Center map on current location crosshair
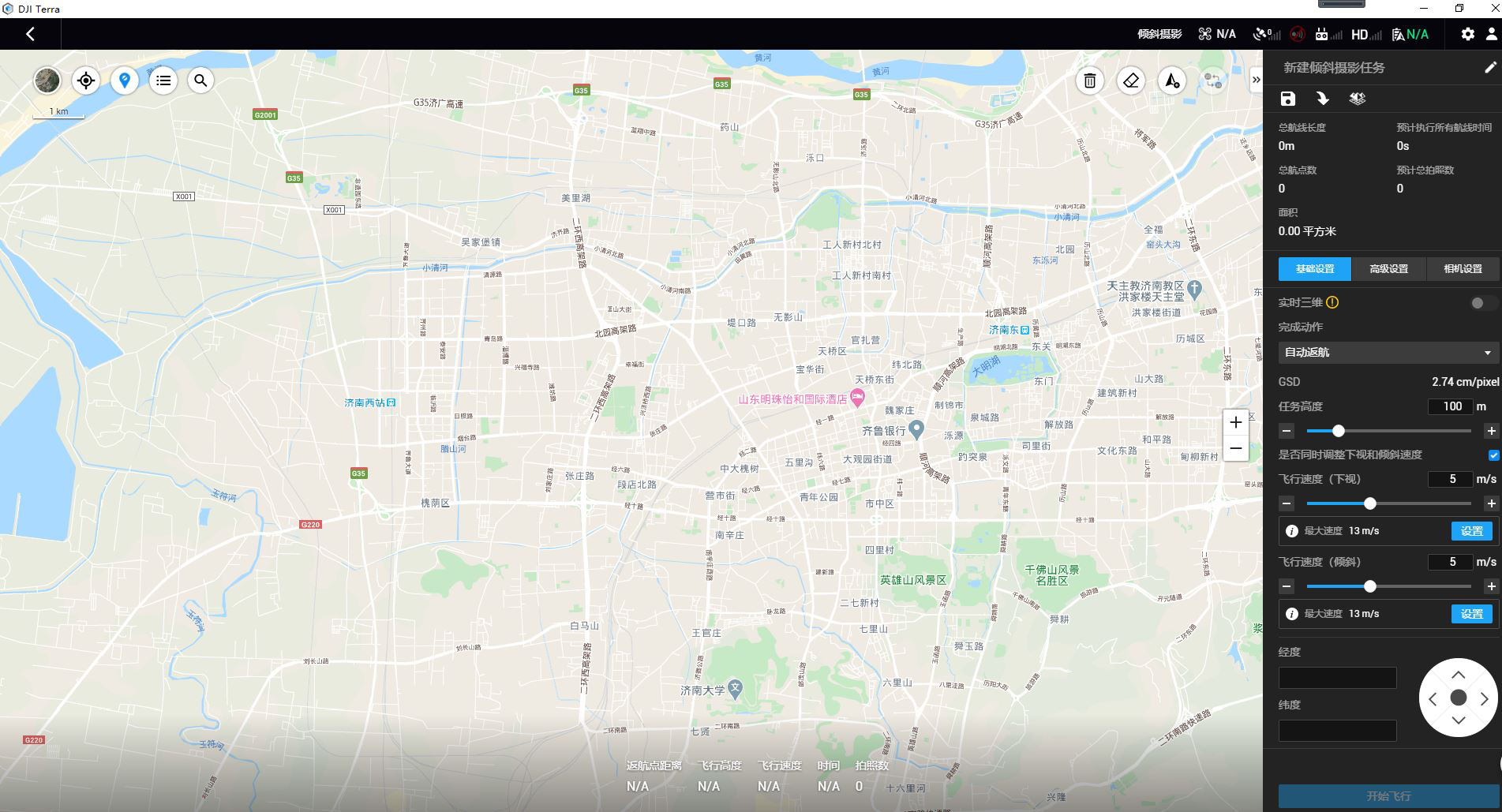The height and width of the screenshot is (812, 1502). (x=86, y=80)
